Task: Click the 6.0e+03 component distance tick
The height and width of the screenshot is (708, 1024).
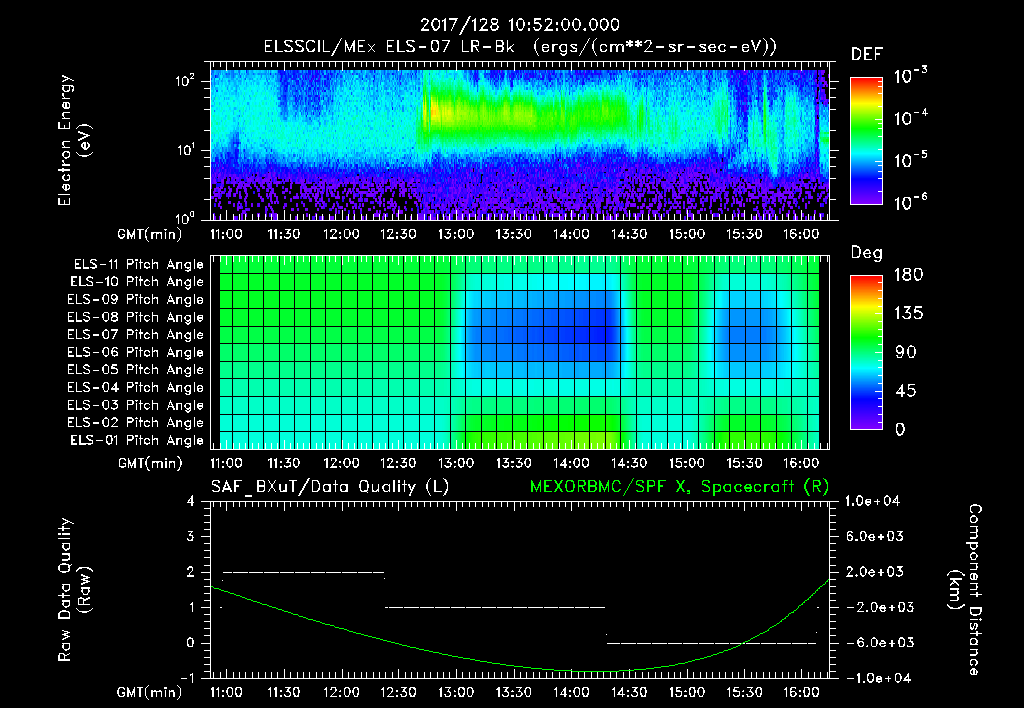Action: click(x=875, y=537)
